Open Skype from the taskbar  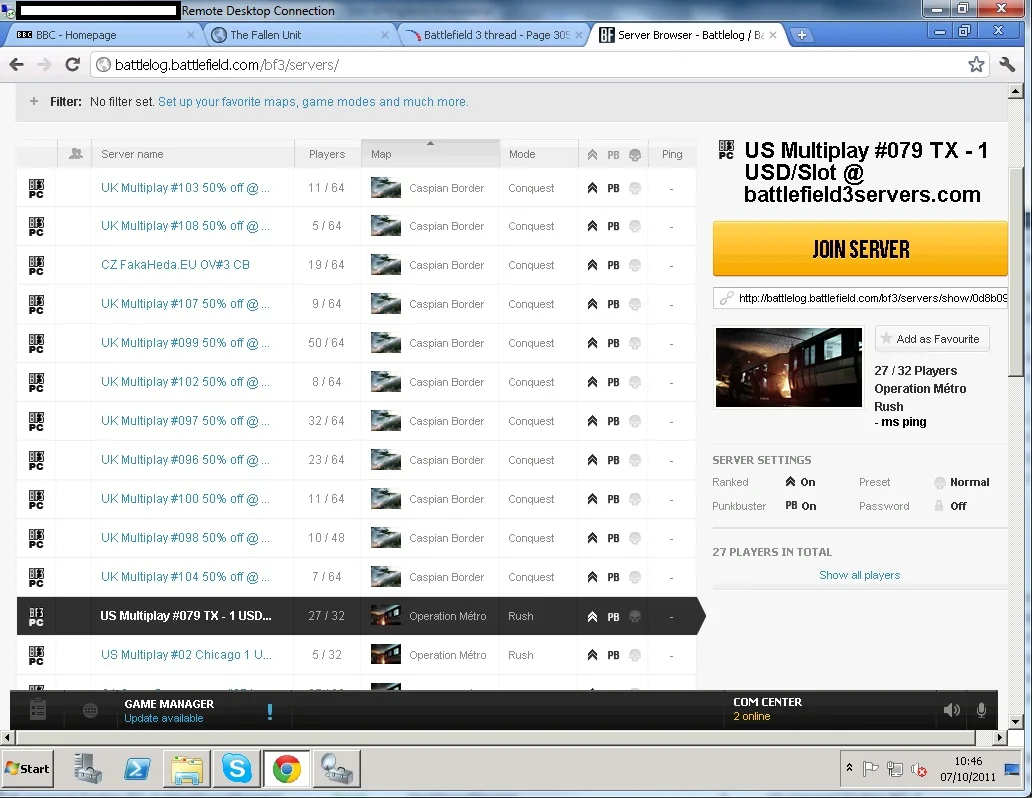click(237, 768)
